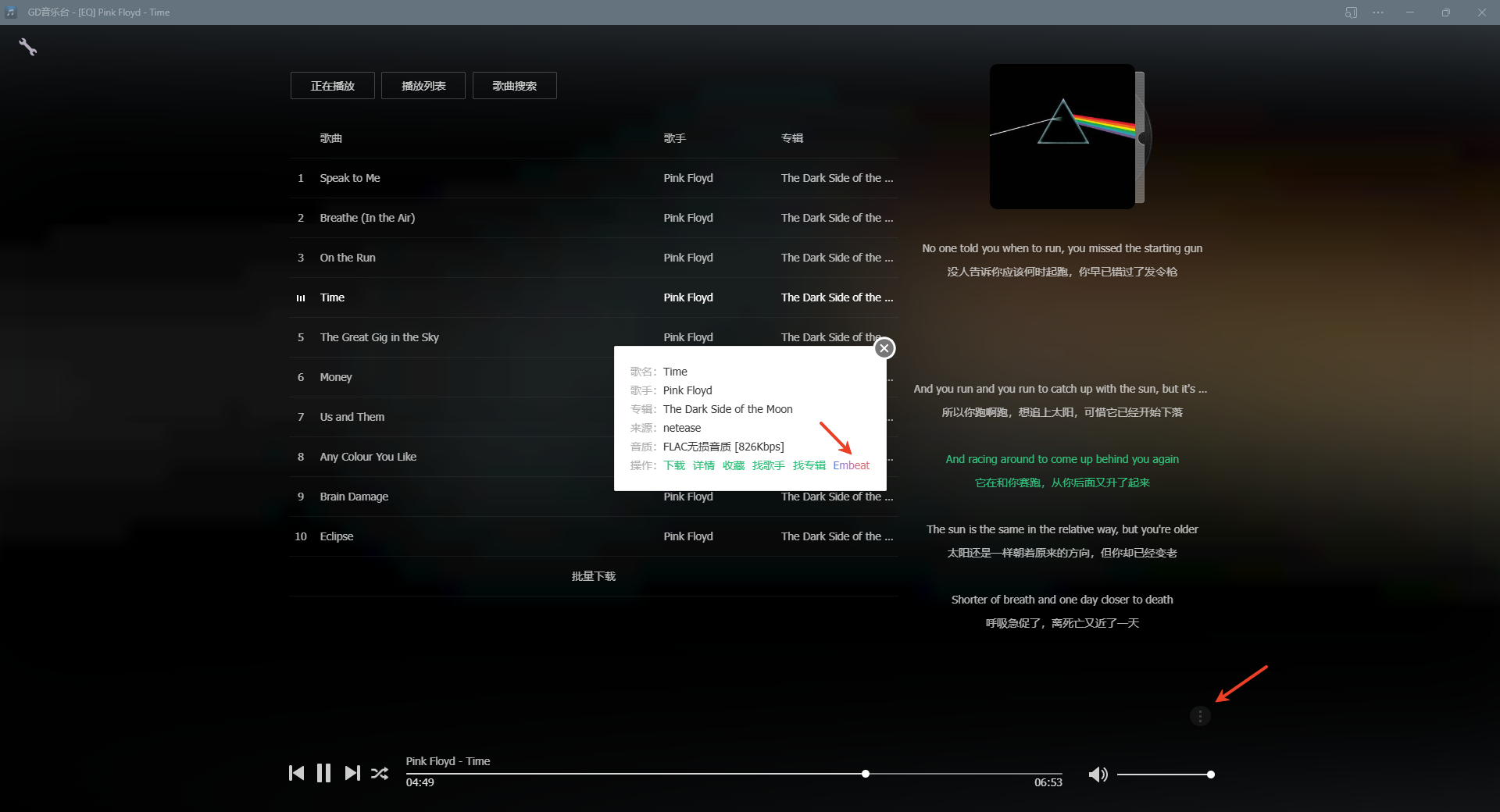Click lyric 'The sun is the same'
This screenshot has height=812, width=1500.
pyautogui.click(x=1062, y=529)
